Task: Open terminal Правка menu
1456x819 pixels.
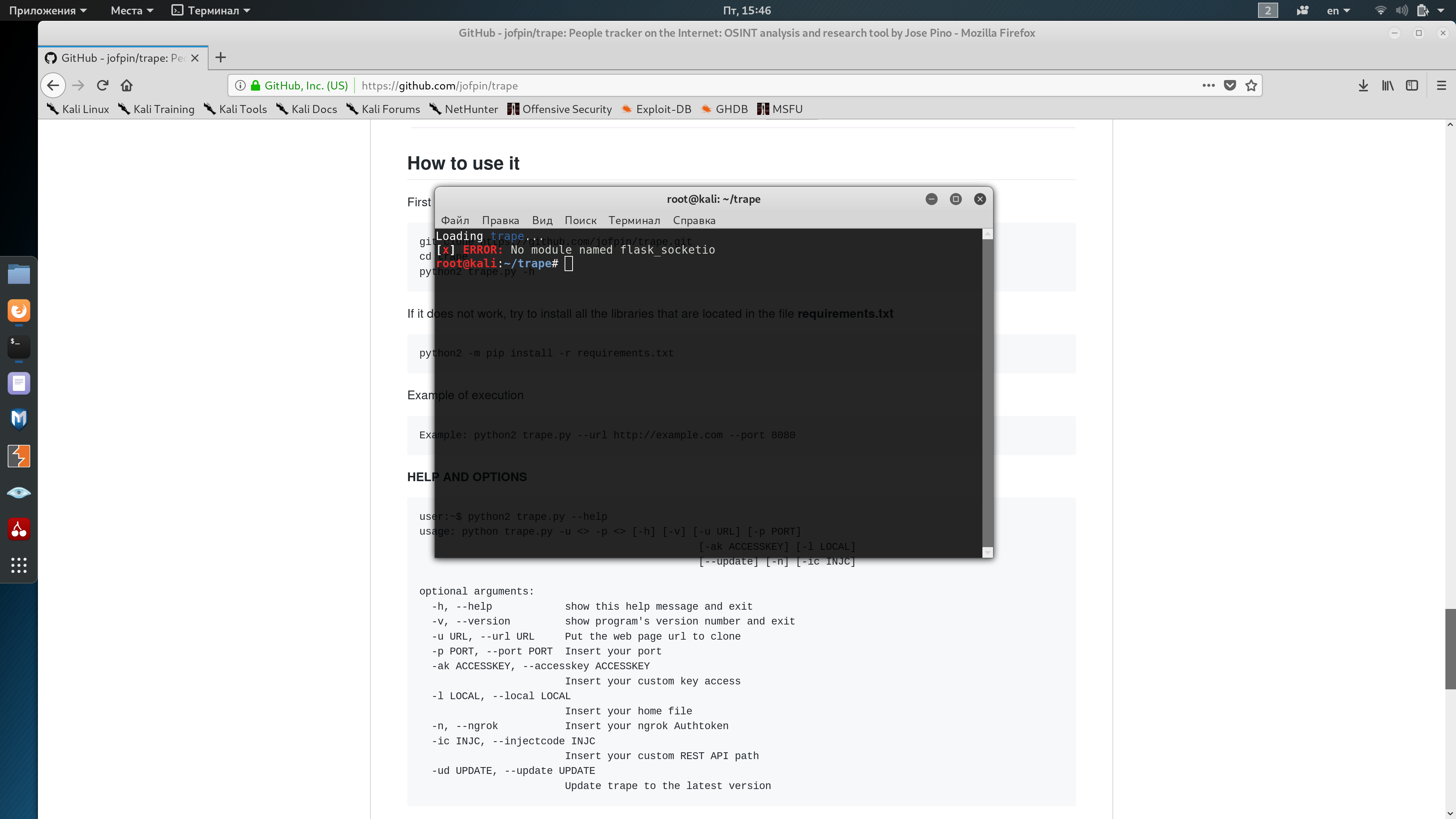Action: click(500, 220)
